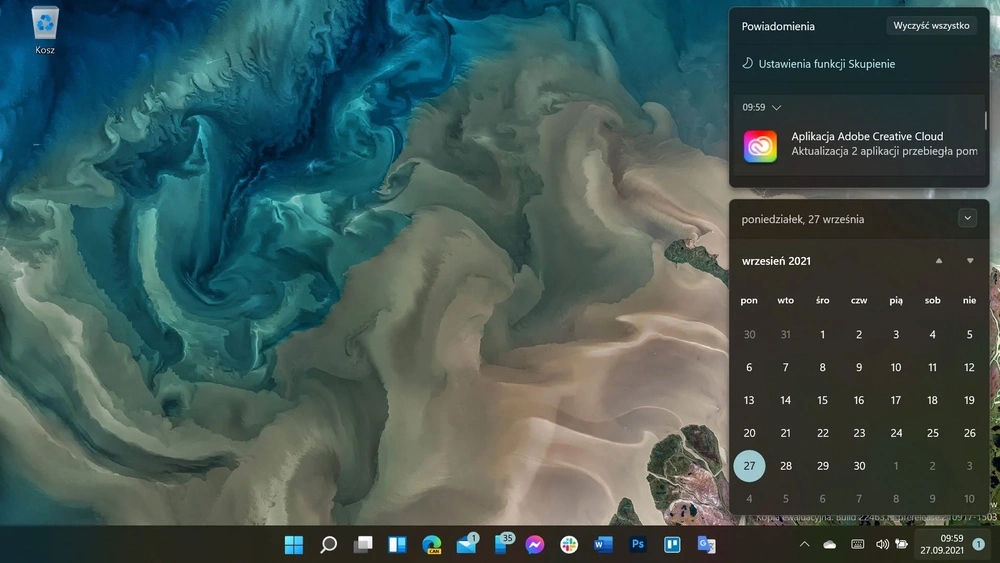
Task: Launch Photoshop from the taskbar
Action: click(x=638, y=545)
